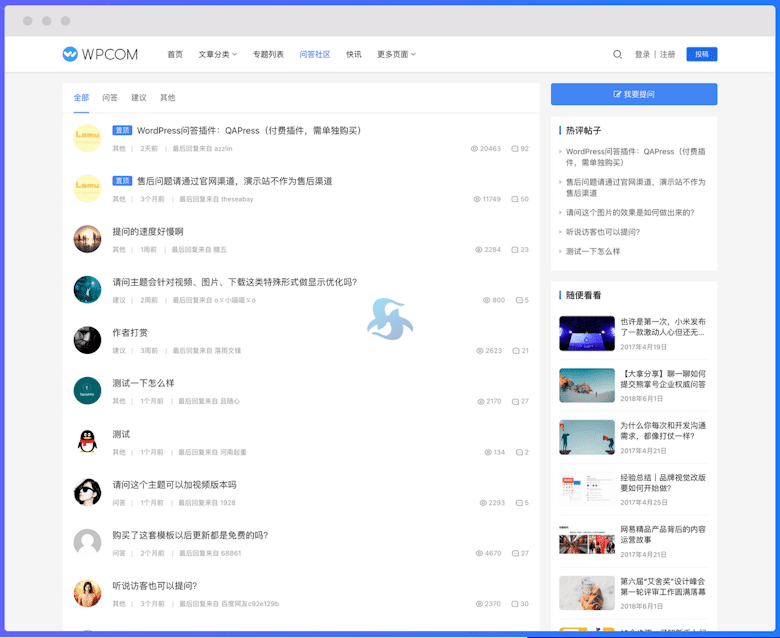Click the 登录 link
The height and width of the screenshot is (638, 780).
(642, 54)
